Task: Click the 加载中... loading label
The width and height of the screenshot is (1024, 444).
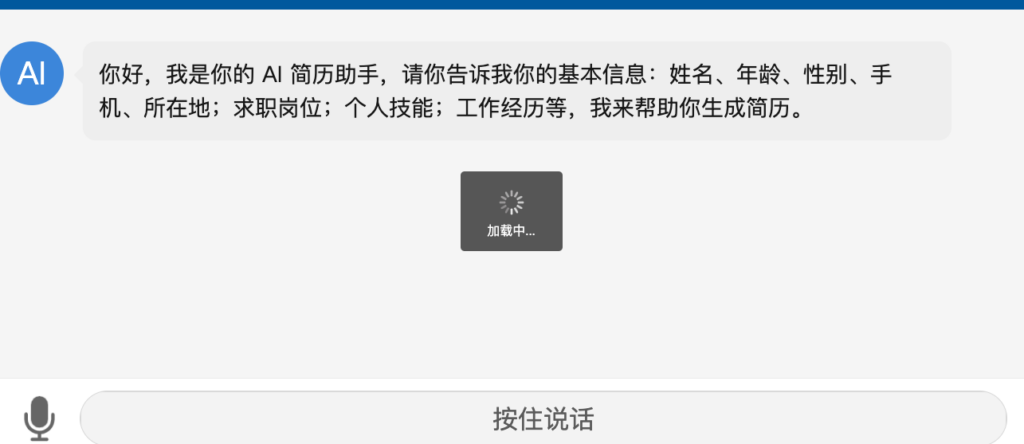Action: (511, 231)
